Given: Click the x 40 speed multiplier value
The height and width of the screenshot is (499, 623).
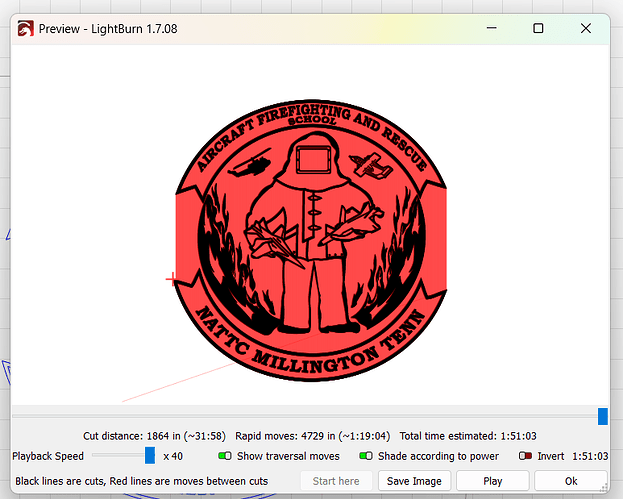Looking at the screenshot, I should point(173,456).
